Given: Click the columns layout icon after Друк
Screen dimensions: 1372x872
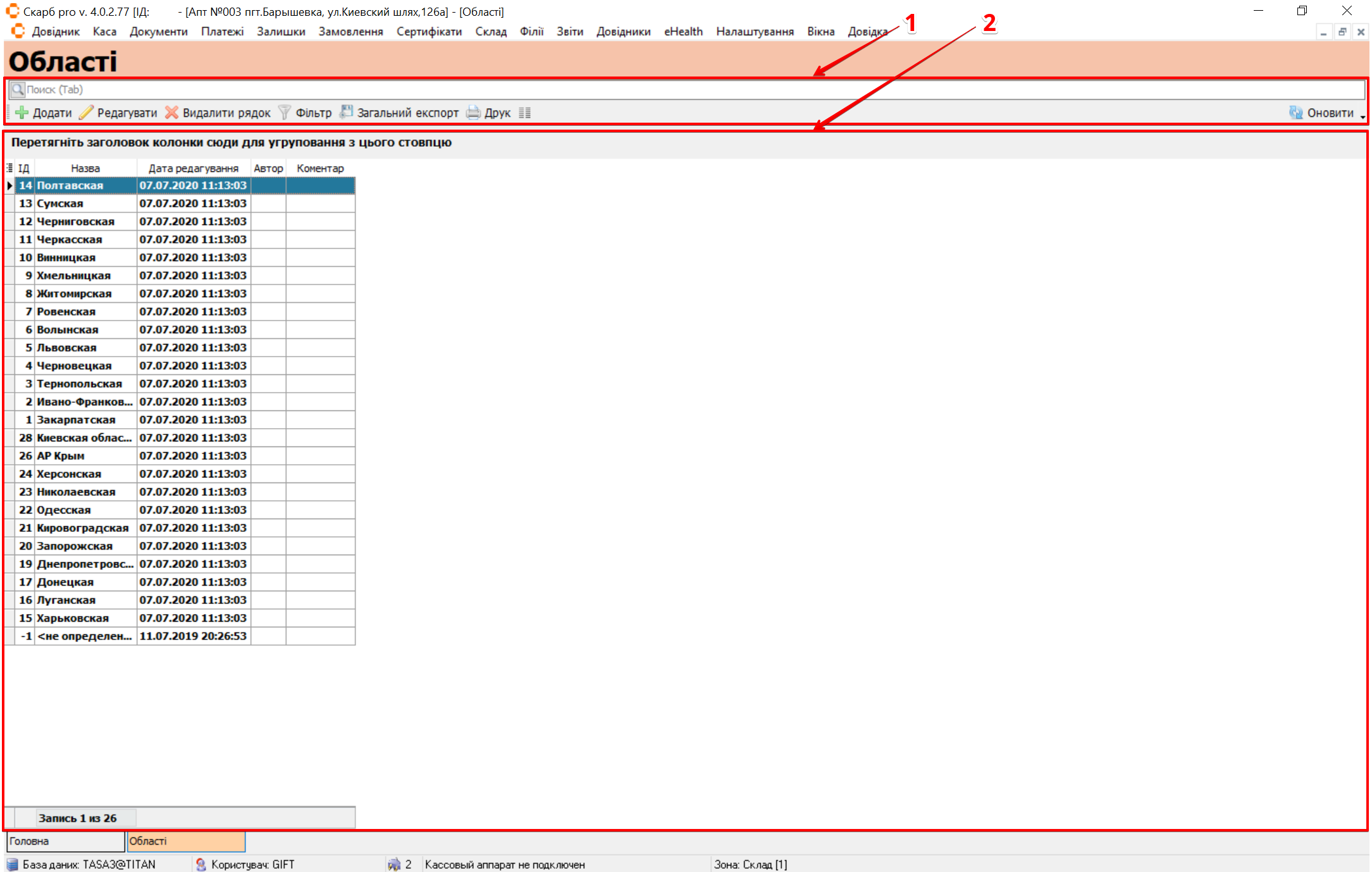Looking at the screenshot, I should click(x=524, y=113).
